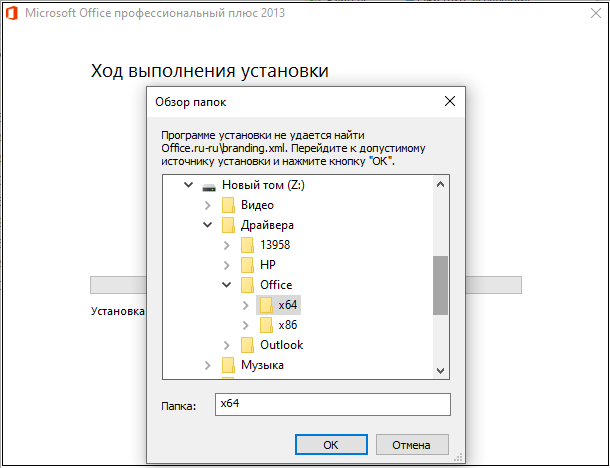Select the Outlook folder name

(282, 345)
